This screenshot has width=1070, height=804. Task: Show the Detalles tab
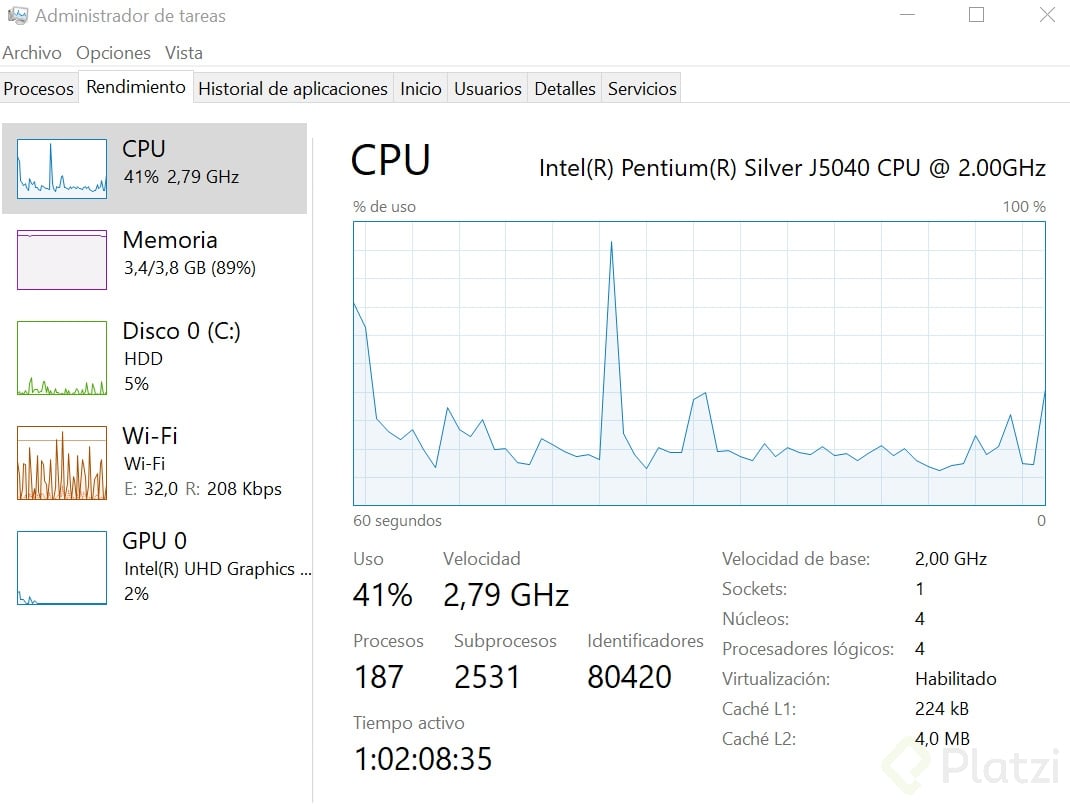(x=565, y=89)
